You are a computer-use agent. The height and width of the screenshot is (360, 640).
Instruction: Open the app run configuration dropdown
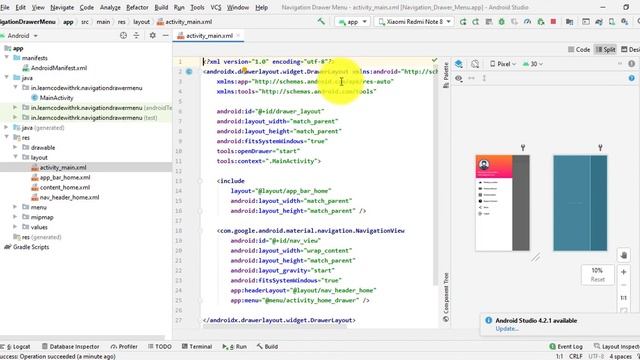coord(353,22)
